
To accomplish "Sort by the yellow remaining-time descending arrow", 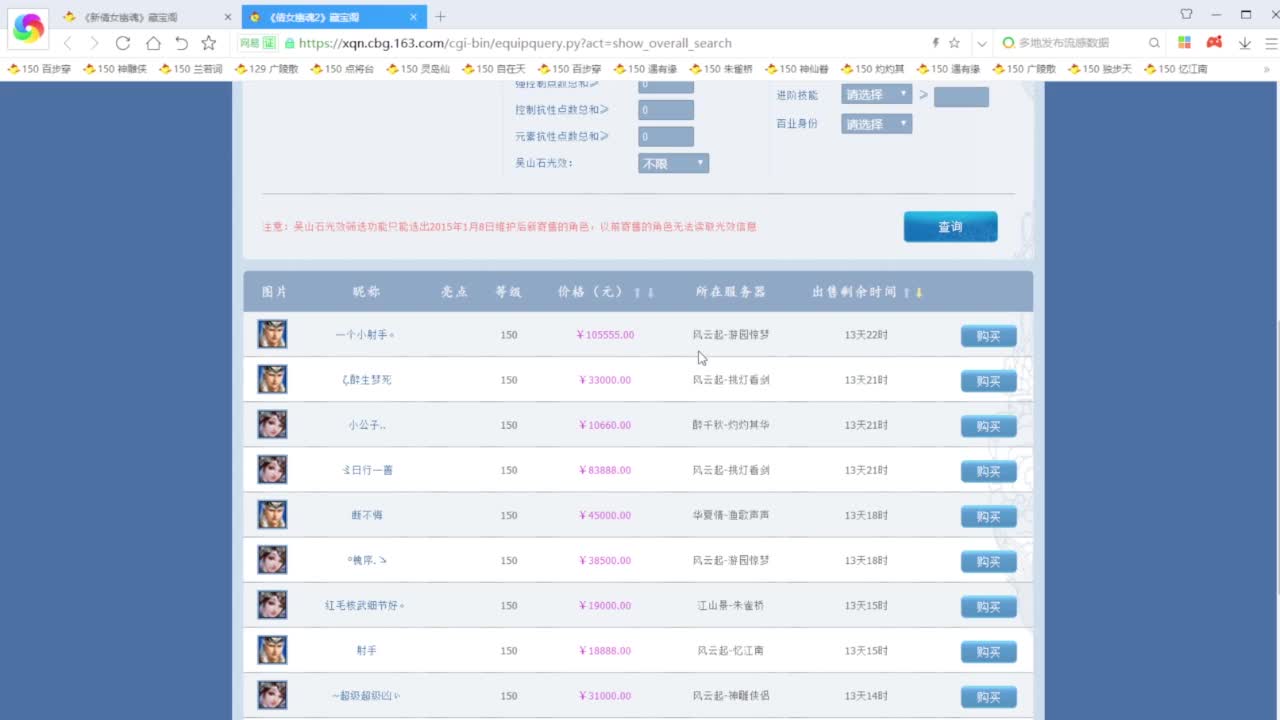I will [x=919, y=293].
